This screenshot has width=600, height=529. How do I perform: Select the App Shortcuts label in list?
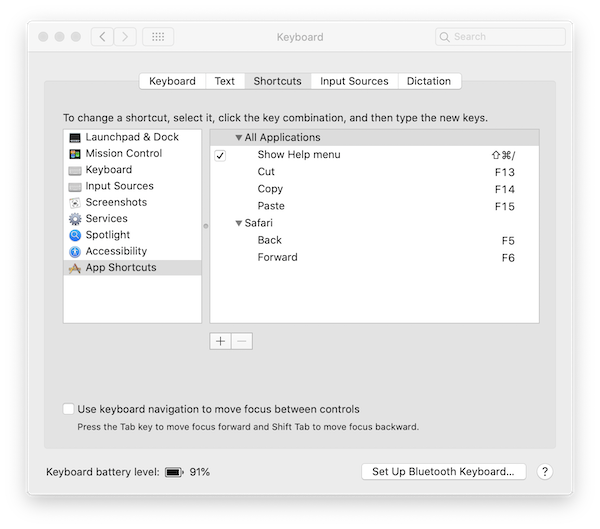tap(121, 268)
